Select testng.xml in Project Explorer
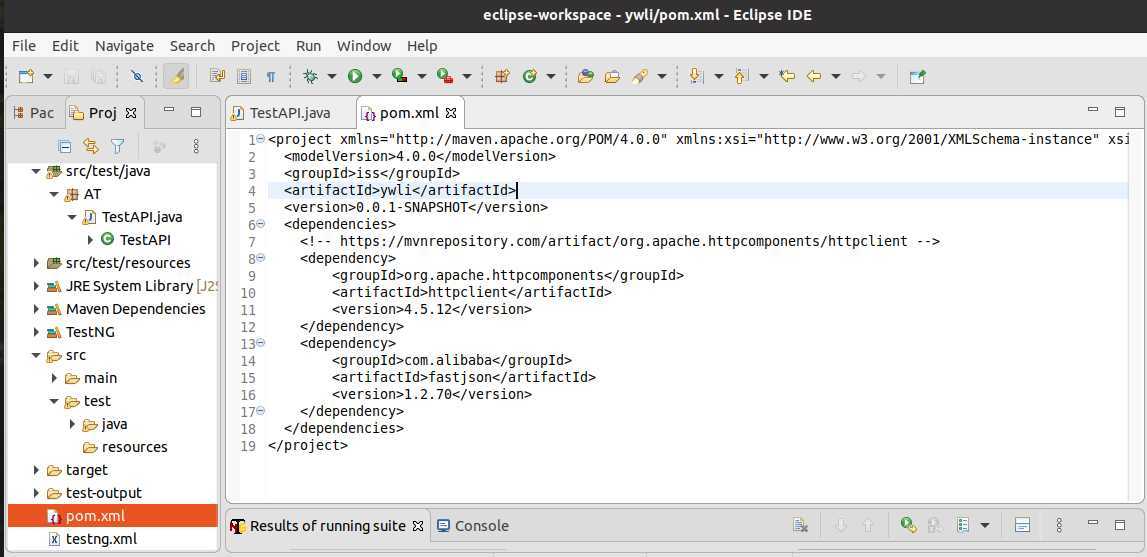The height and width of the screenshot is (557, 1147). tap(101, 539)
